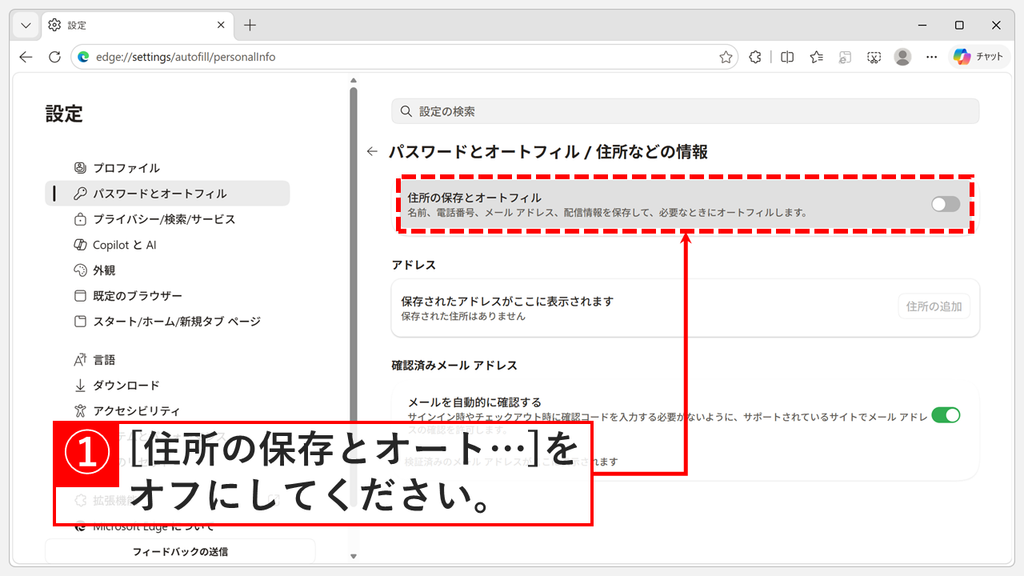
Task: Click the アドレス section heading
Action: [x=413, y=264]
